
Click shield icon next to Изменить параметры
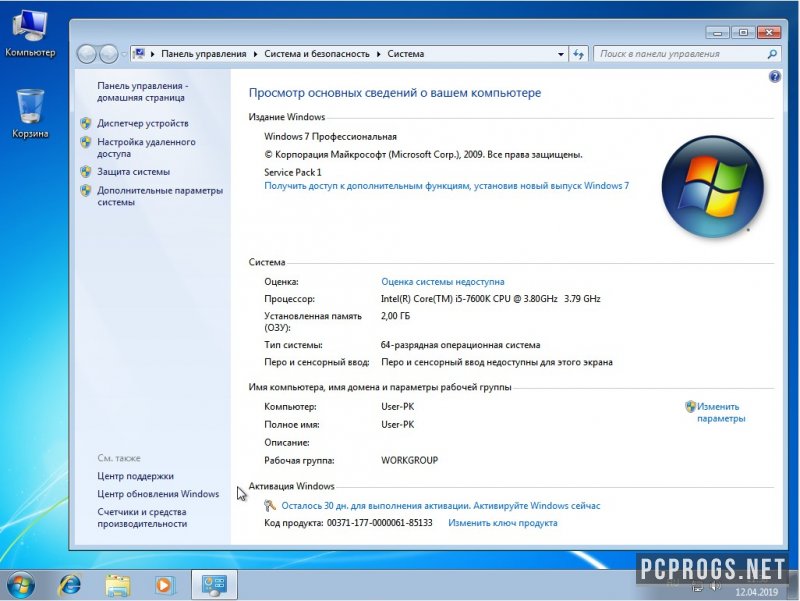pos(690,407)
